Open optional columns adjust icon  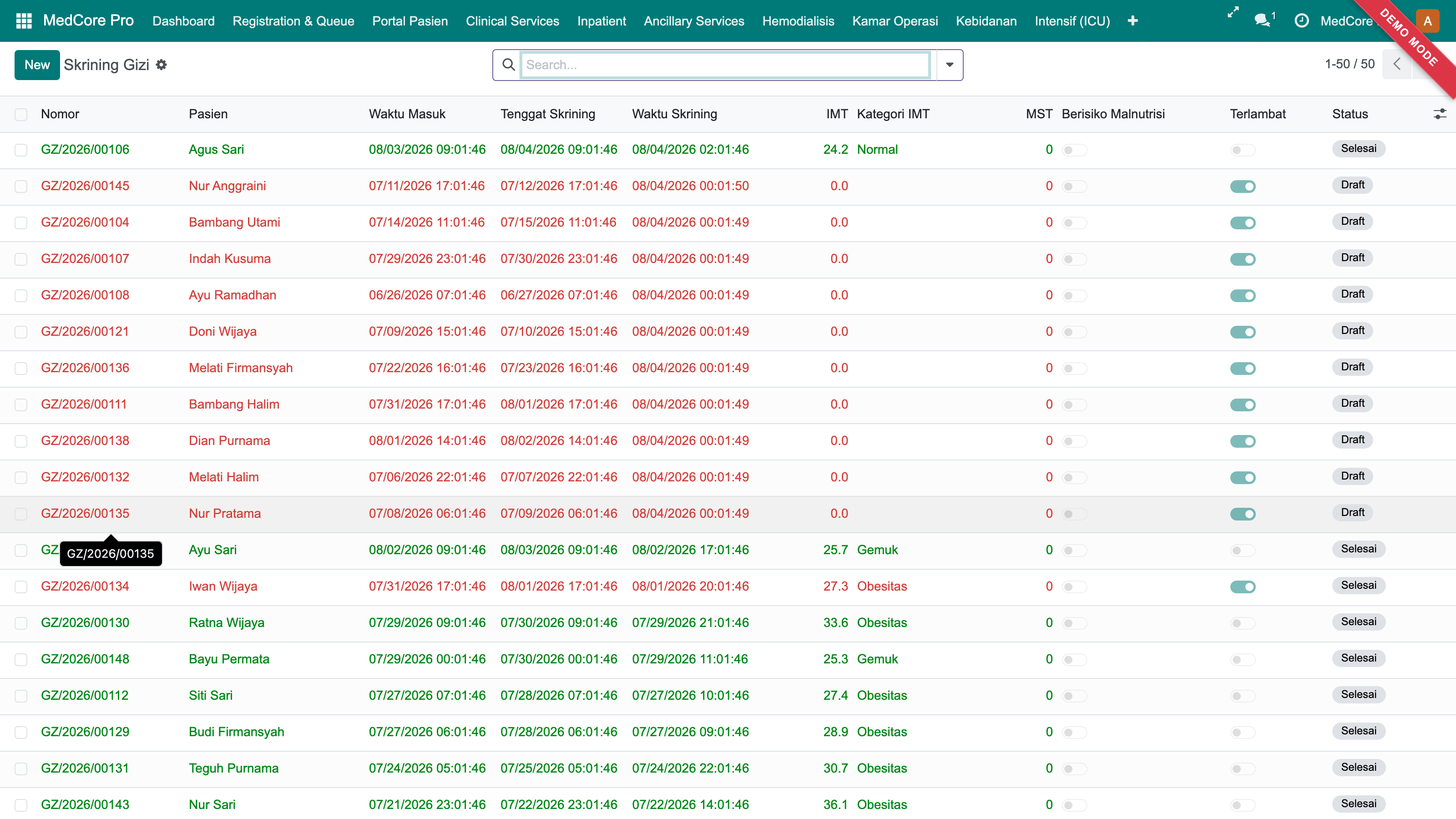tap(1440, 114)
